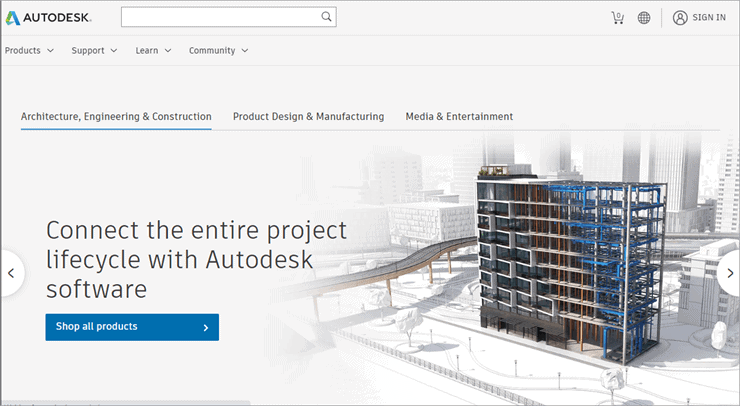This screenshot has height=406, width=740.
Task: Open the shopping cart
Action: click(617, 18)
